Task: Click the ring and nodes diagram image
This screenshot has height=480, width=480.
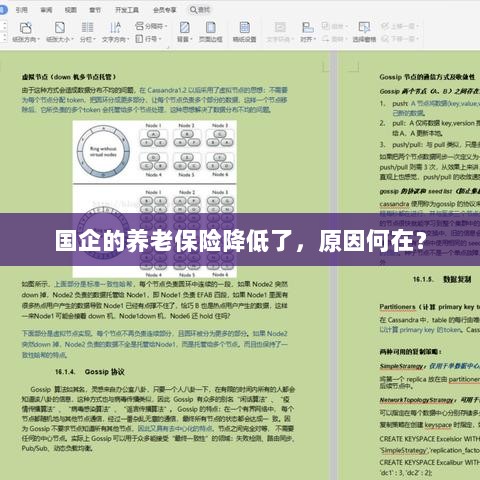Action: (x=155, y=199)
